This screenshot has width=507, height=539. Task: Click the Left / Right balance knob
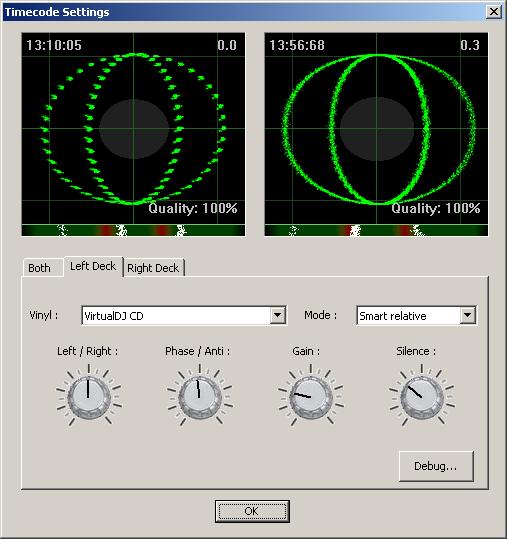point(89,398)
